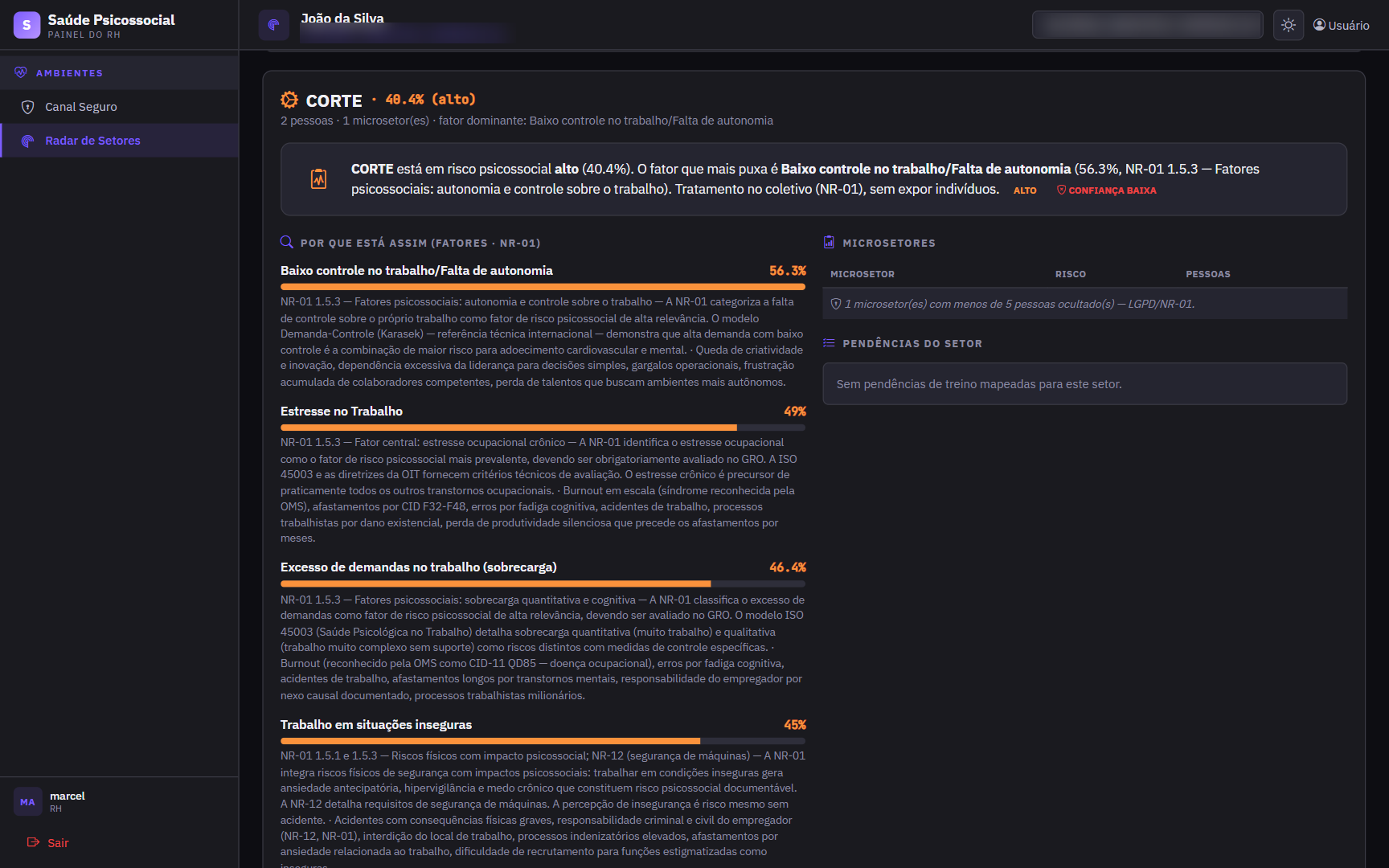Click the clipboard activity icon in summary box
Viewport: 1389px width, 868px height.
tap(319, 179)
